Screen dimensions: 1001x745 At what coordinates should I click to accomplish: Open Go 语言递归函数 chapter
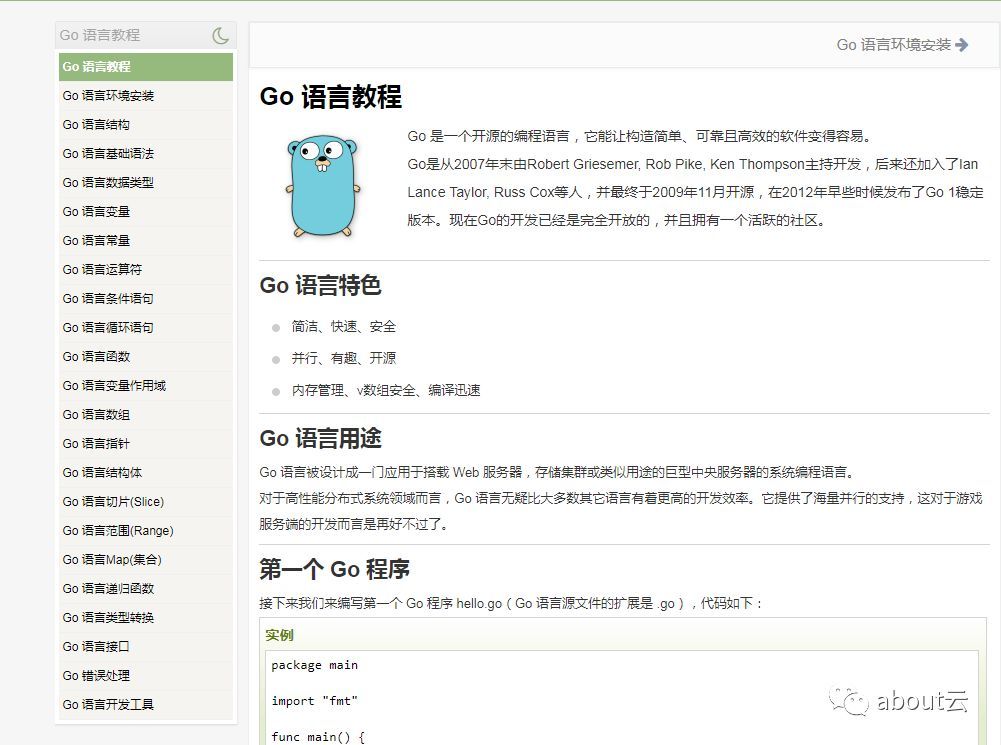(x=146, y=589)
